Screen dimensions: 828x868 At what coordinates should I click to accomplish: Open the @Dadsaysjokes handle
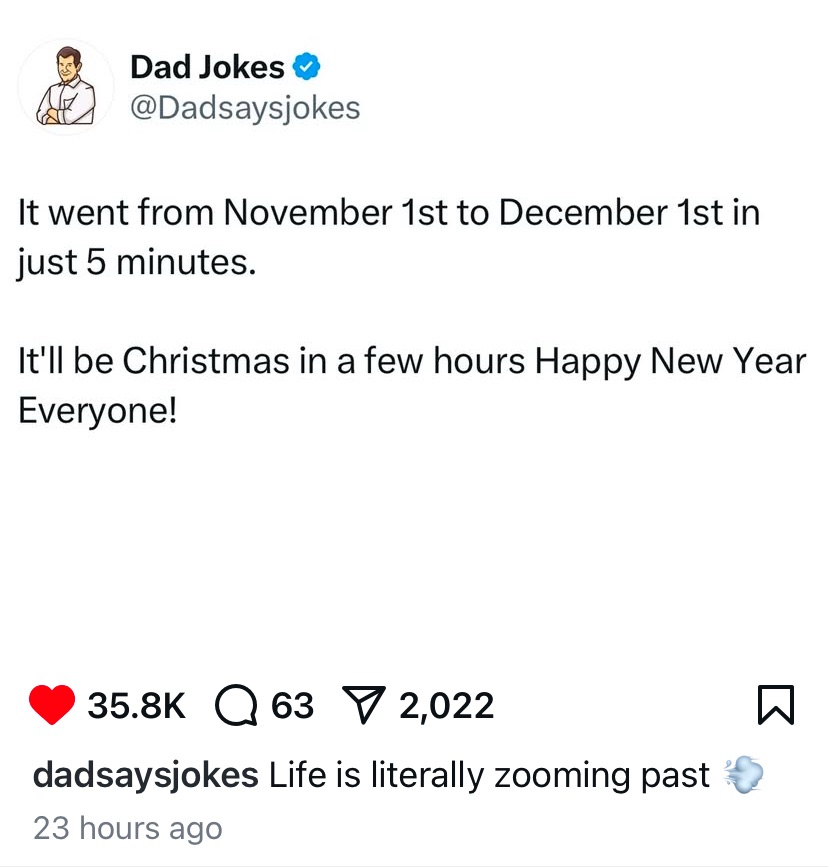(245, 108)
